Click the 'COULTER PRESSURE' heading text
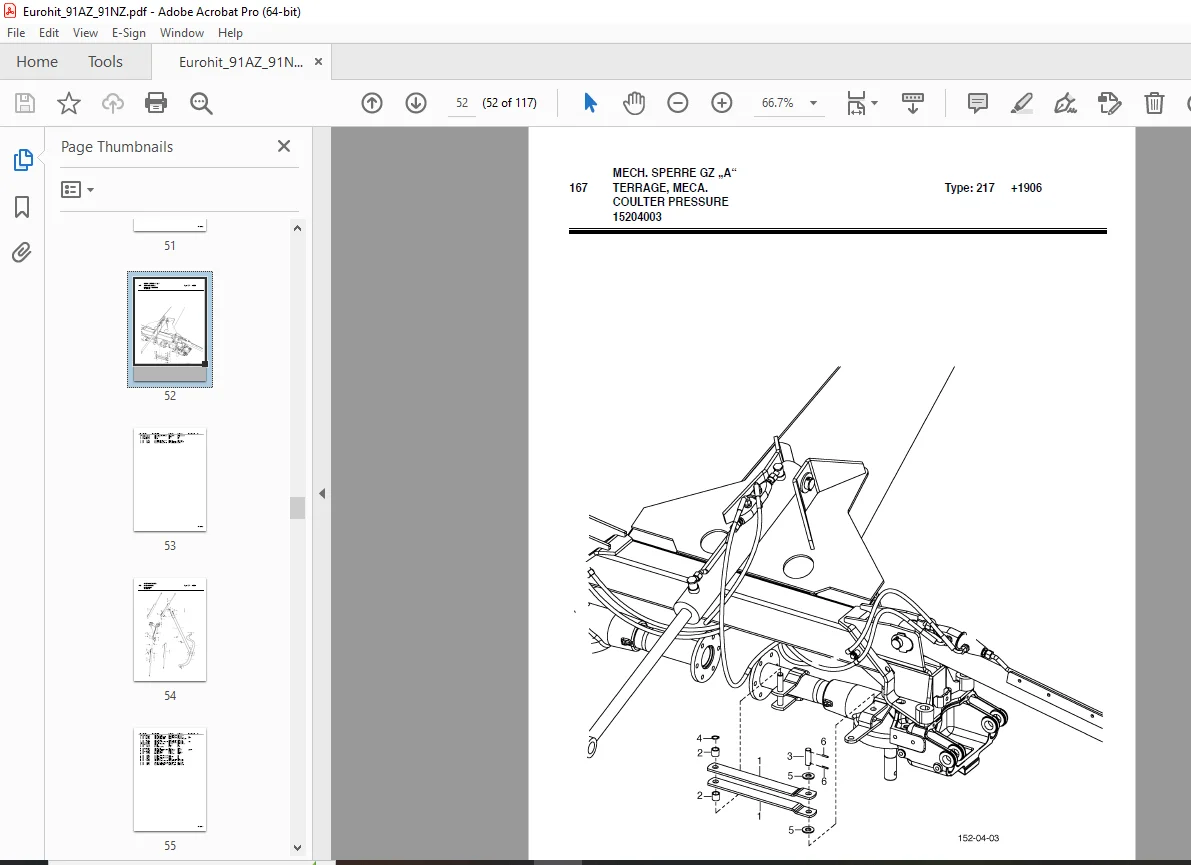 [x=671, y=202]
